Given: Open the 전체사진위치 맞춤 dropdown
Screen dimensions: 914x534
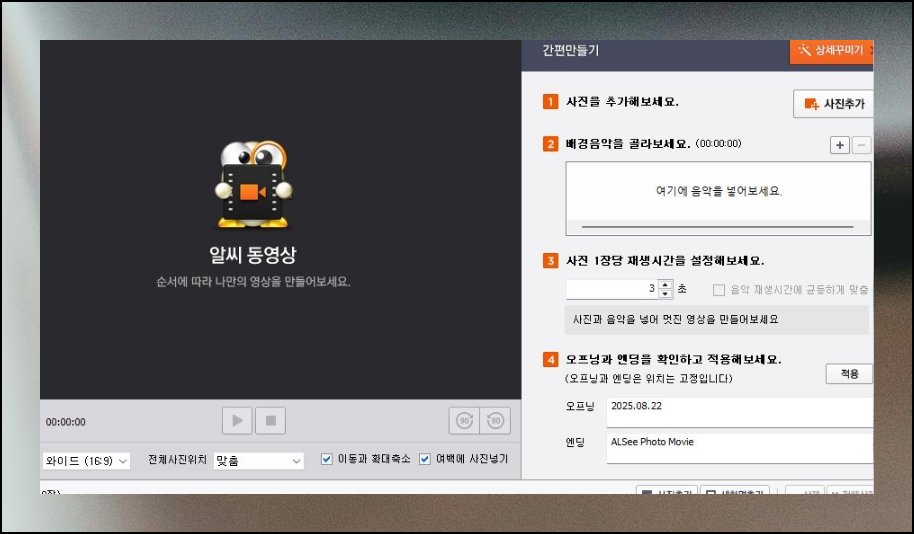Looking at the screenshot, I should 259,461.
